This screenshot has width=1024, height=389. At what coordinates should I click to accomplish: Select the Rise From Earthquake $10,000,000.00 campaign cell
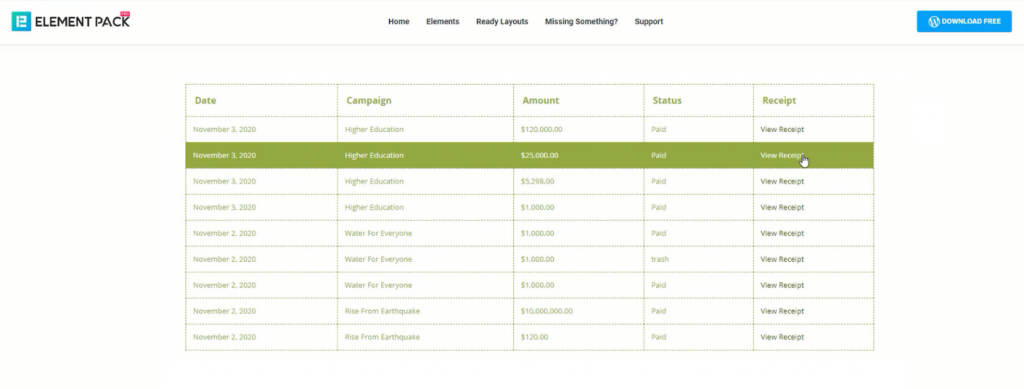(425, 311)
